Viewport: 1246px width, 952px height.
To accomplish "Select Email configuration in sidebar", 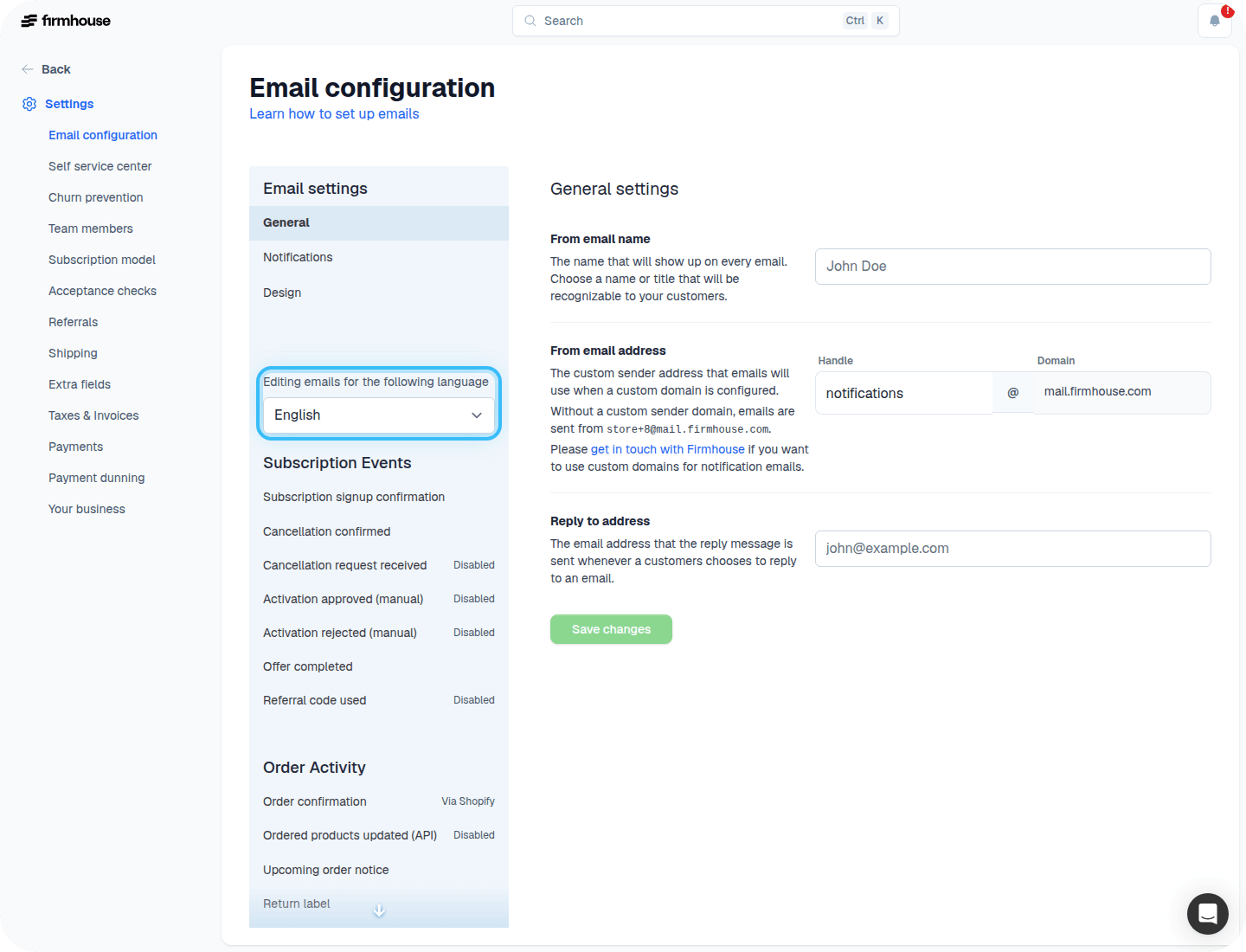I will 103,135.
